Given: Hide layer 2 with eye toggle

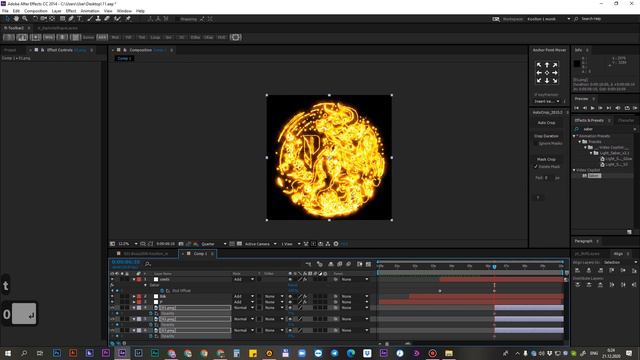Looking at the screenshot, I should point(112,296).
